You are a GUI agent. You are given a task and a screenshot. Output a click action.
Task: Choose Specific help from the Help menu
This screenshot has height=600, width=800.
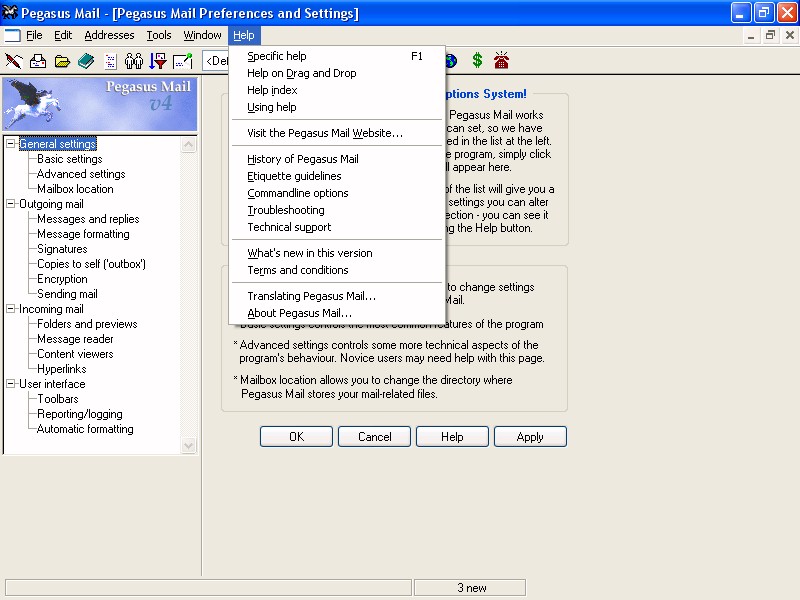[337, 56]
